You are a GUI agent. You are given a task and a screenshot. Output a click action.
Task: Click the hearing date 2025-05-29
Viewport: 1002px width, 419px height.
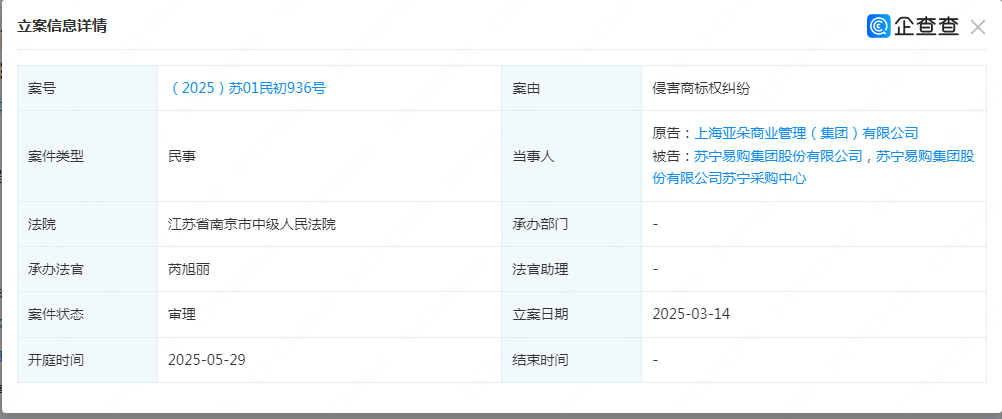tap(207, 360)
